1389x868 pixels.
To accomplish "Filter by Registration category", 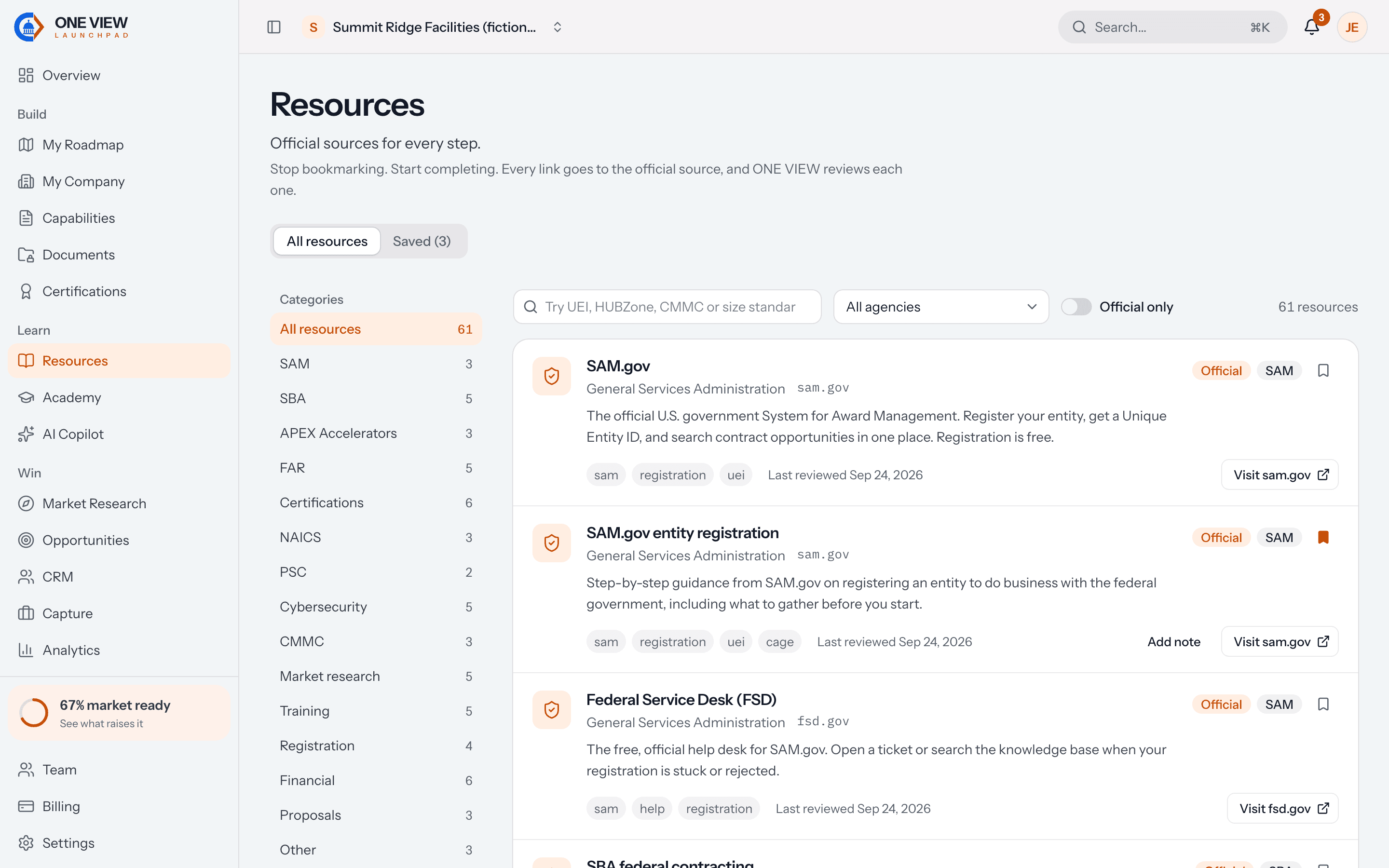I will pos(376,746).
